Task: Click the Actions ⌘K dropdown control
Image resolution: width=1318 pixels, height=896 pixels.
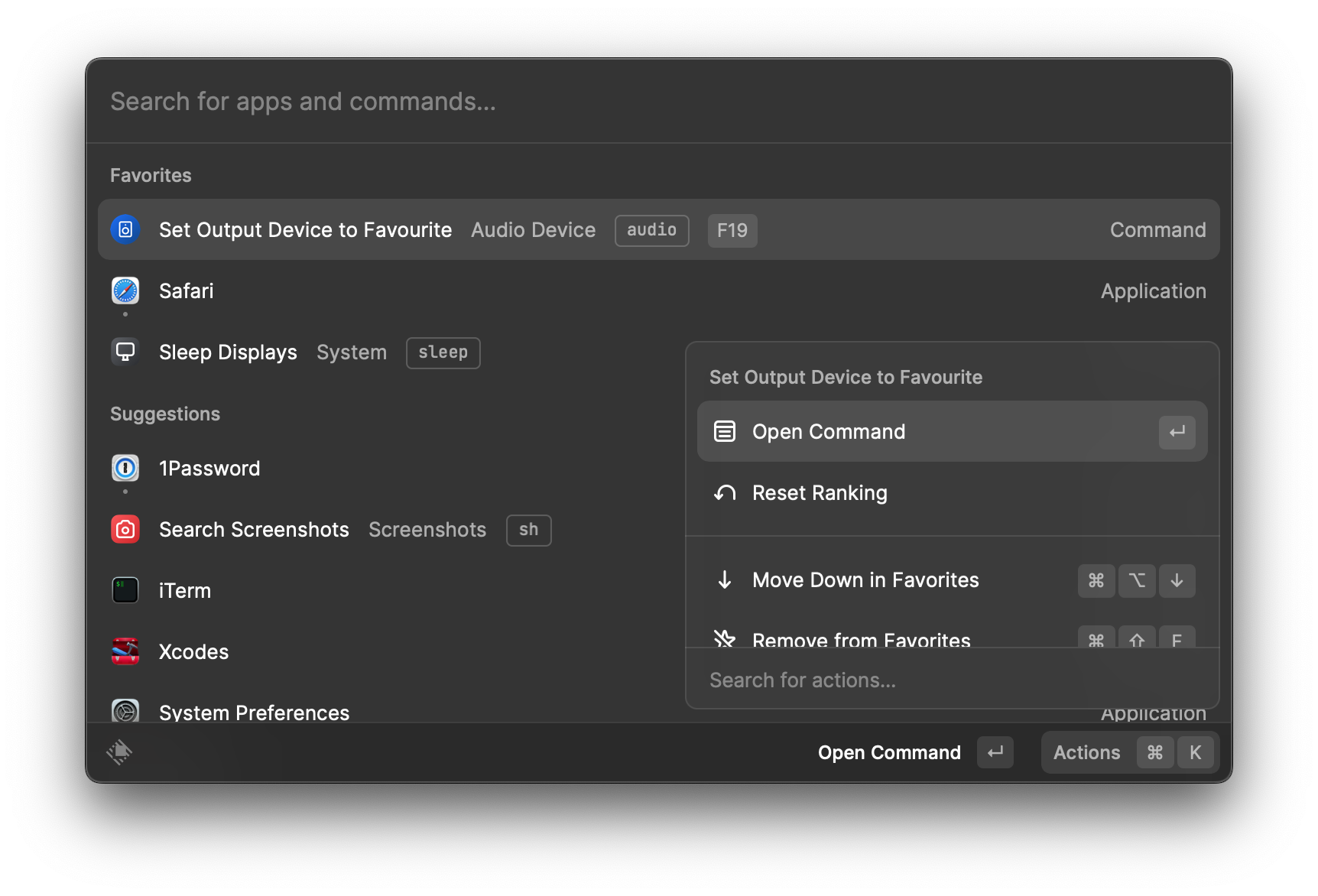Action: coord(1129,752)
